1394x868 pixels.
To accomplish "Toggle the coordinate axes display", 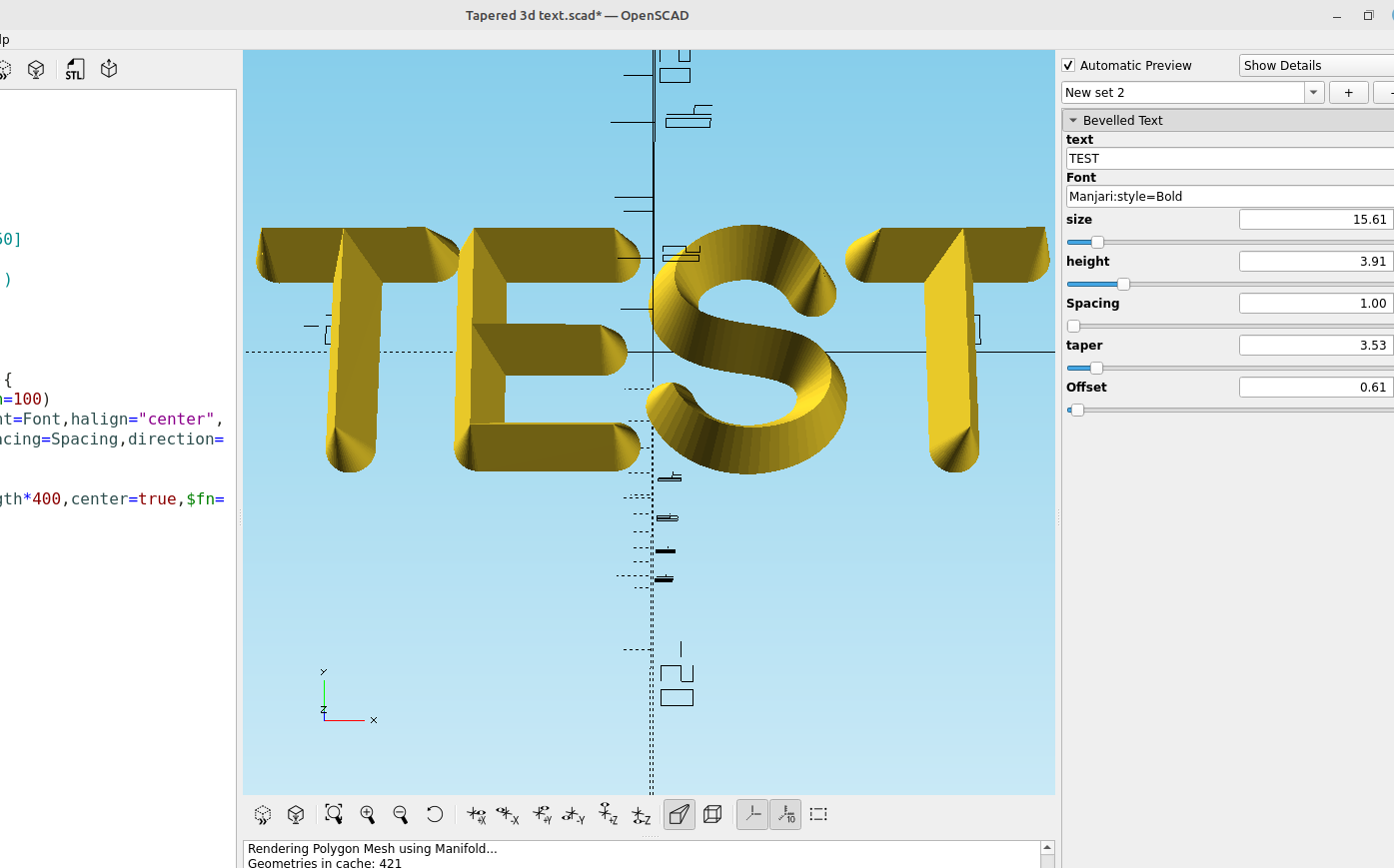I will tap(751, 814).
